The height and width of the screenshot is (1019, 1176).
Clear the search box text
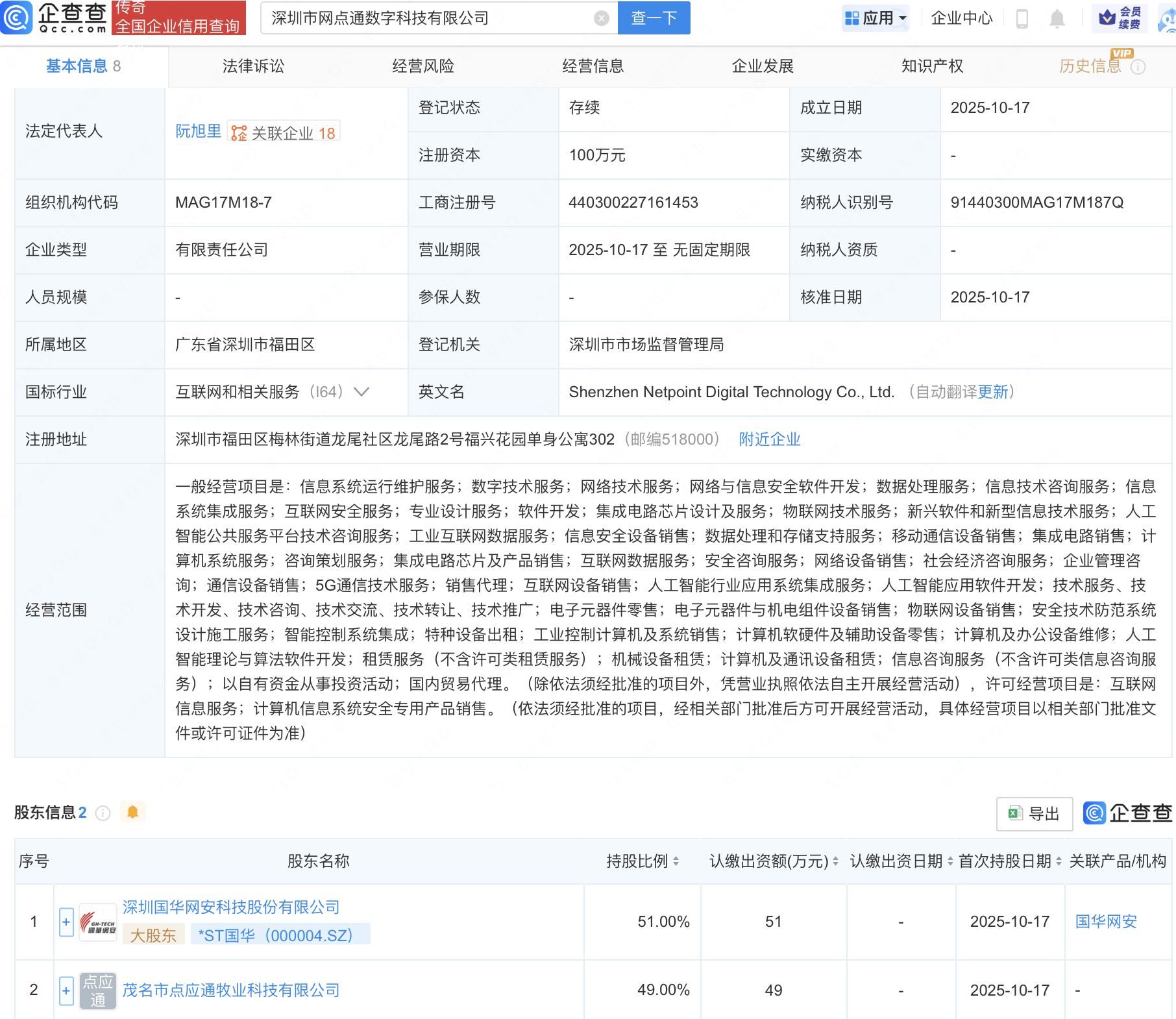601,18
